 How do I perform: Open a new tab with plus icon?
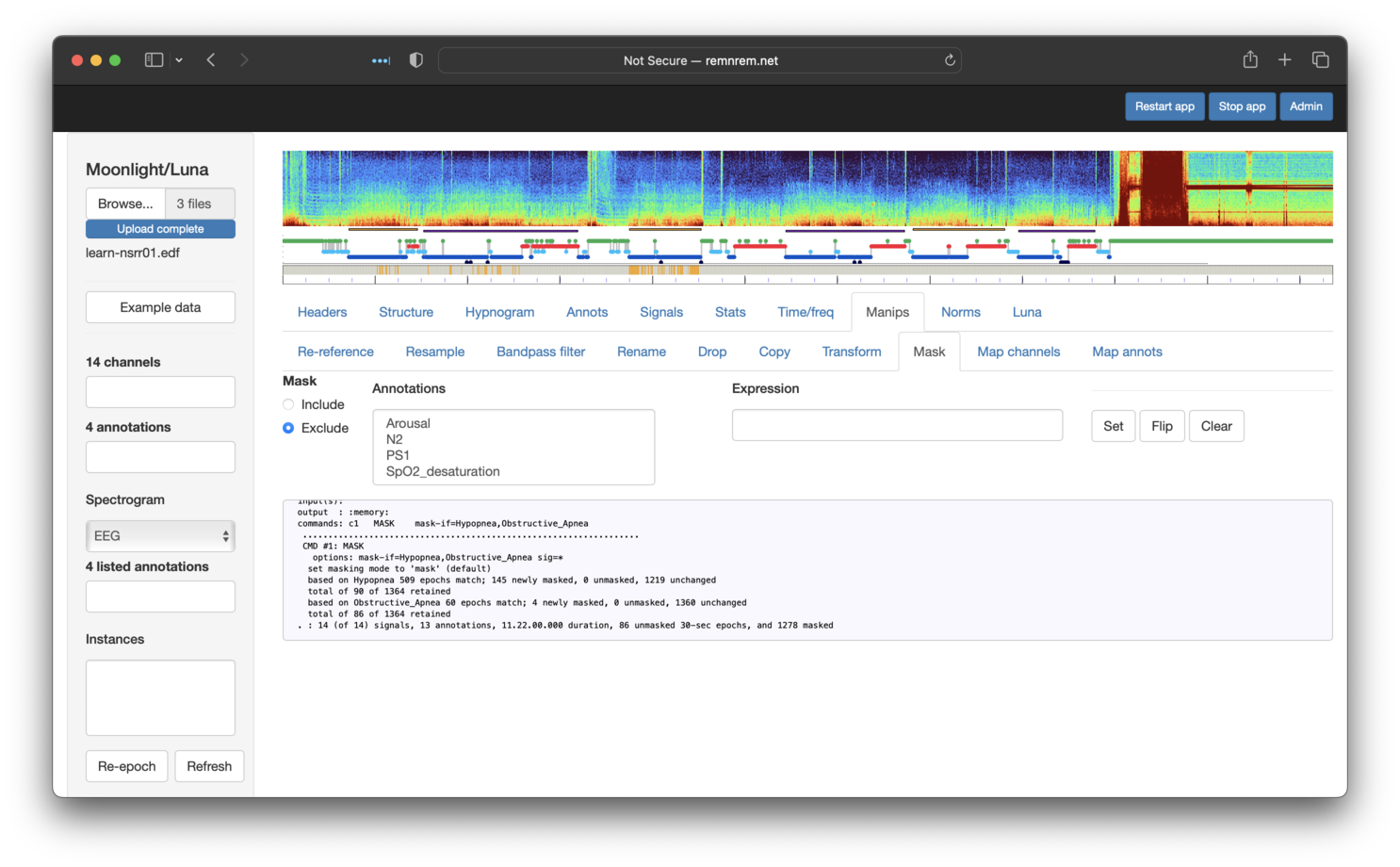click(x=1284, y=60)
